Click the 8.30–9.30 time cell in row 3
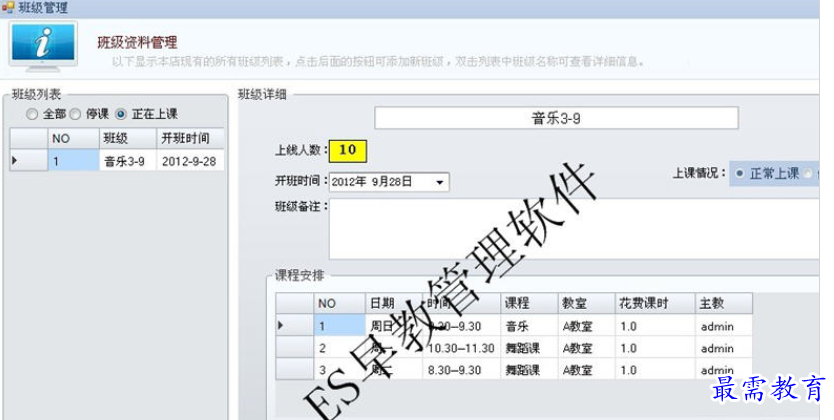Screen dimensions: 834x420 tap(461, 369)
